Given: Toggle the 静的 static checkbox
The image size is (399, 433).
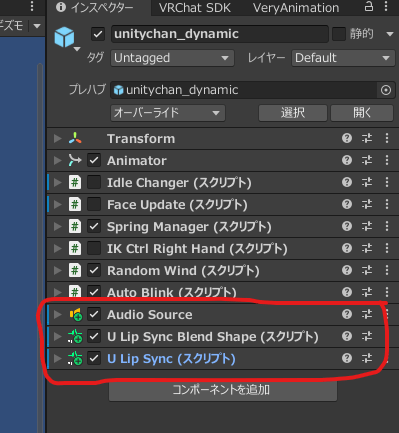Looking at the screenshot, I should click(339, 34).
